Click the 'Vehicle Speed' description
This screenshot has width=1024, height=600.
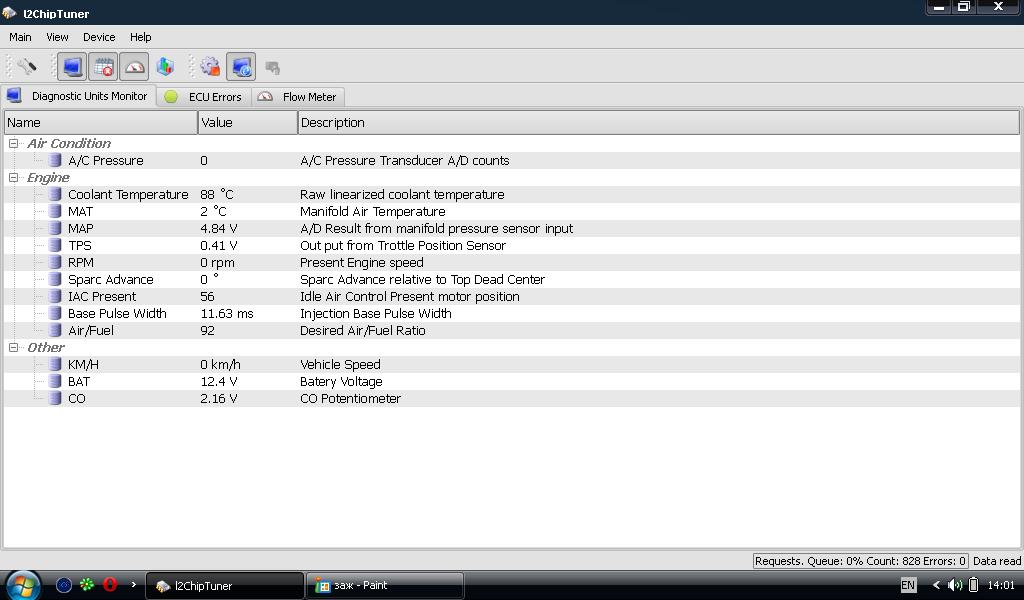pos(340,364)
